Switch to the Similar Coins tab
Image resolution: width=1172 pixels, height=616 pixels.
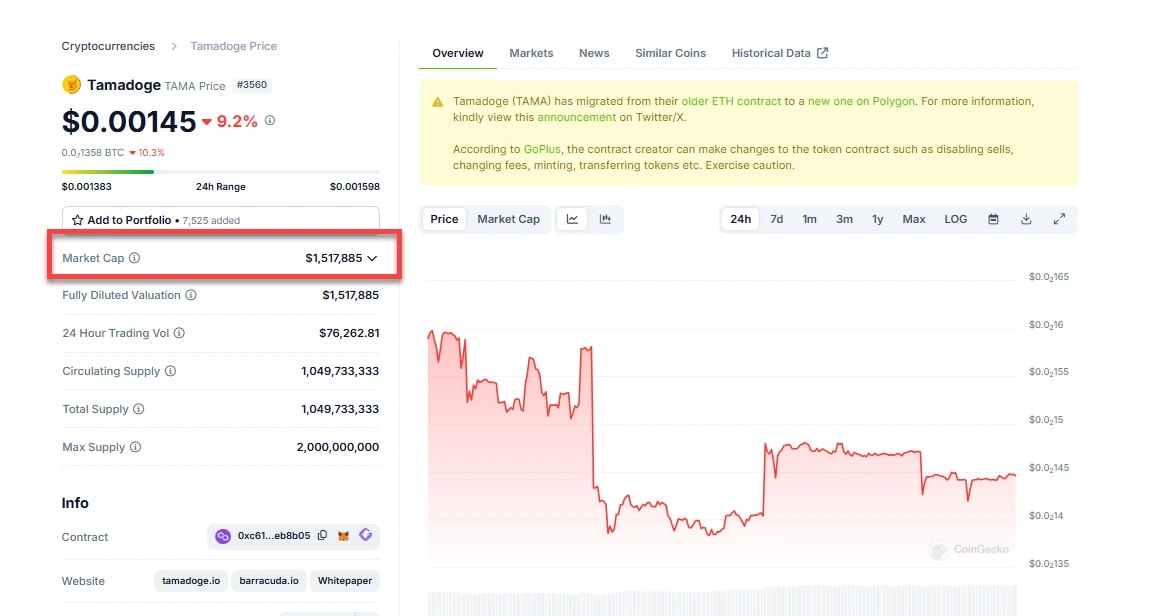tap(670, 53)
